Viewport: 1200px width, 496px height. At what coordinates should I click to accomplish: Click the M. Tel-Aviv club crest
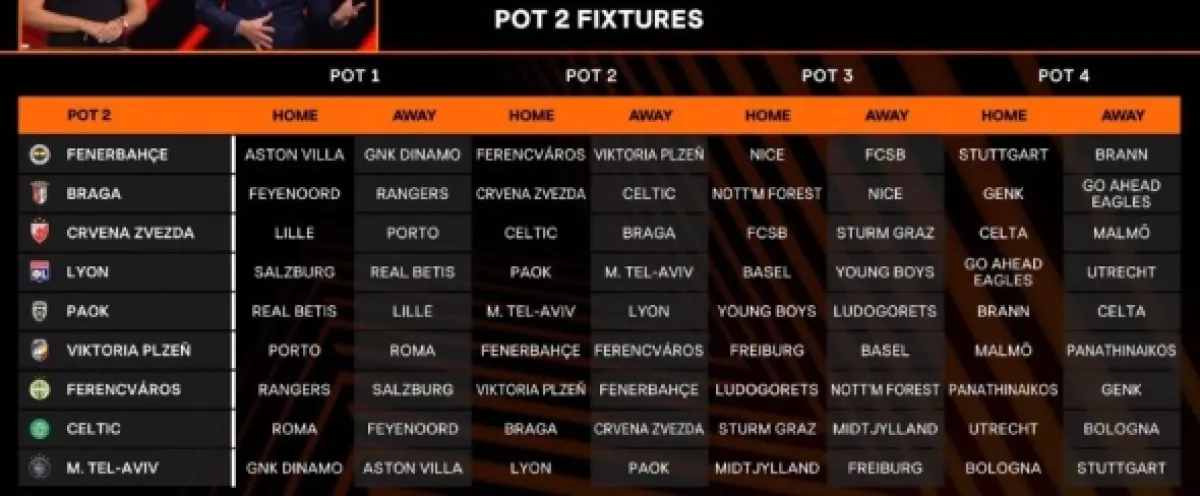(40, 468)
